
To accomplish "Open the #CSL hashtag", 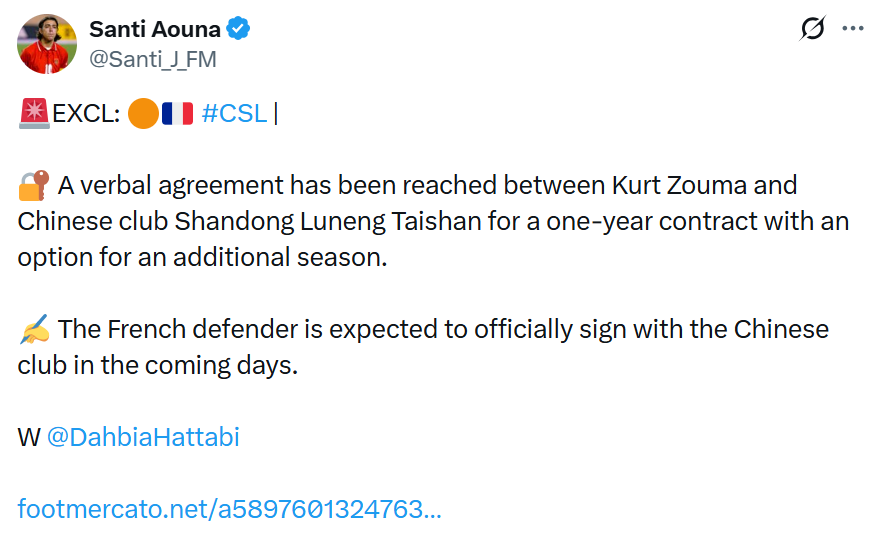I will [x=234, y=113].
